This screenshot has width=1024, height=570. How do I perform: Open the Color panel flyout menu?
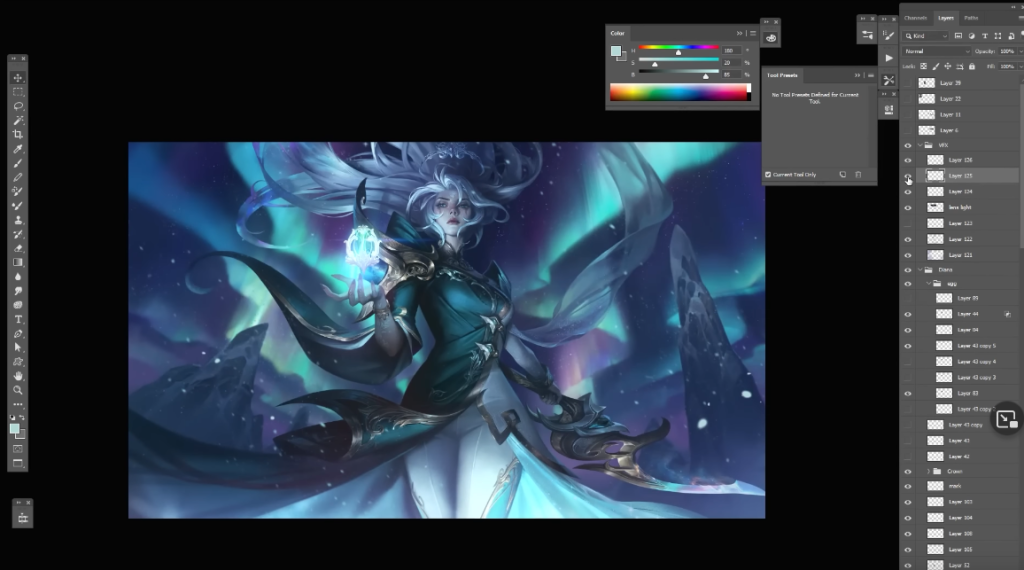pos(751,33)
